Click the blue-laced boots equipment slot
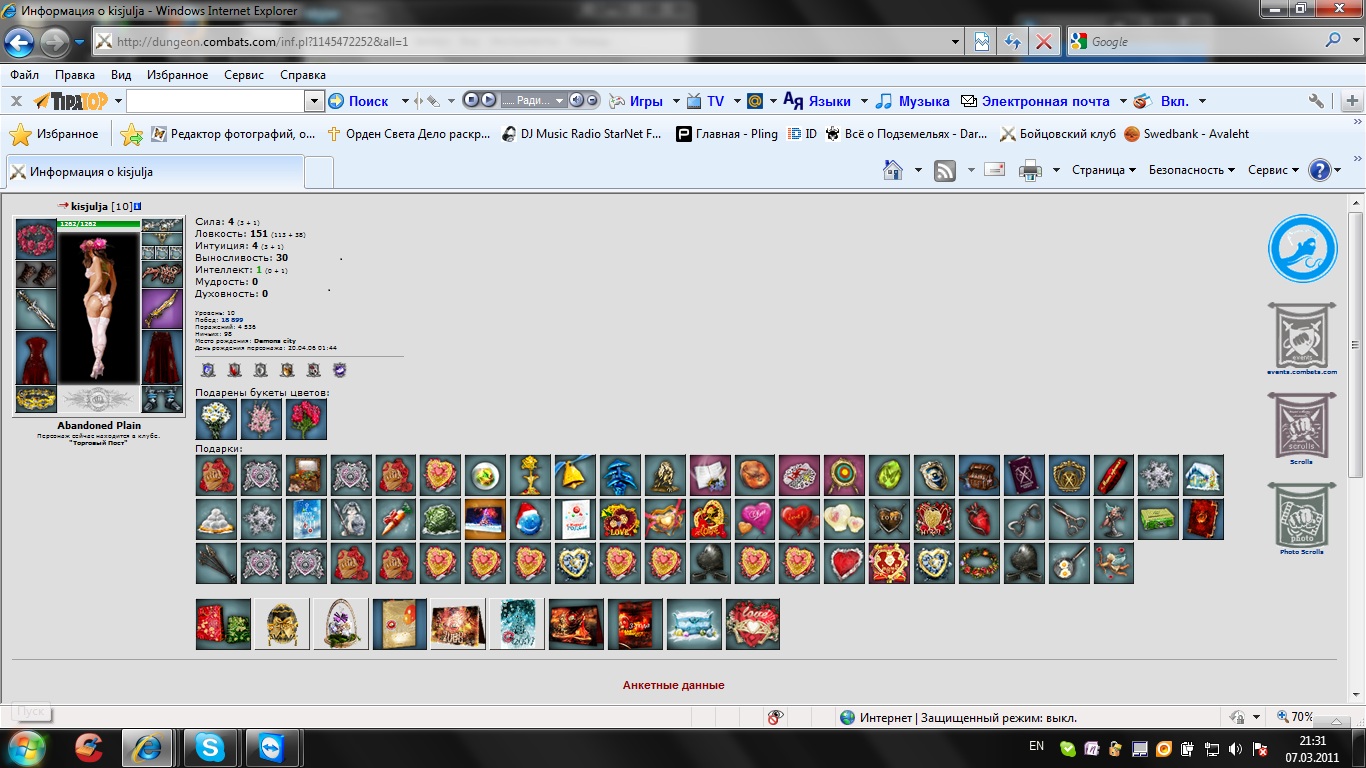Viewport: 1366px width, 768px height. tap(162, 398)
